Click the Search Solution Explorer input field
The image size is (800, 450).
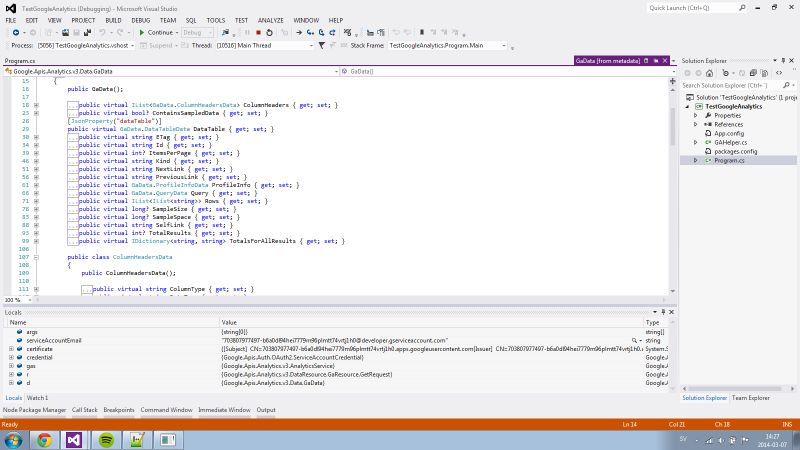(x=731, y=85)
